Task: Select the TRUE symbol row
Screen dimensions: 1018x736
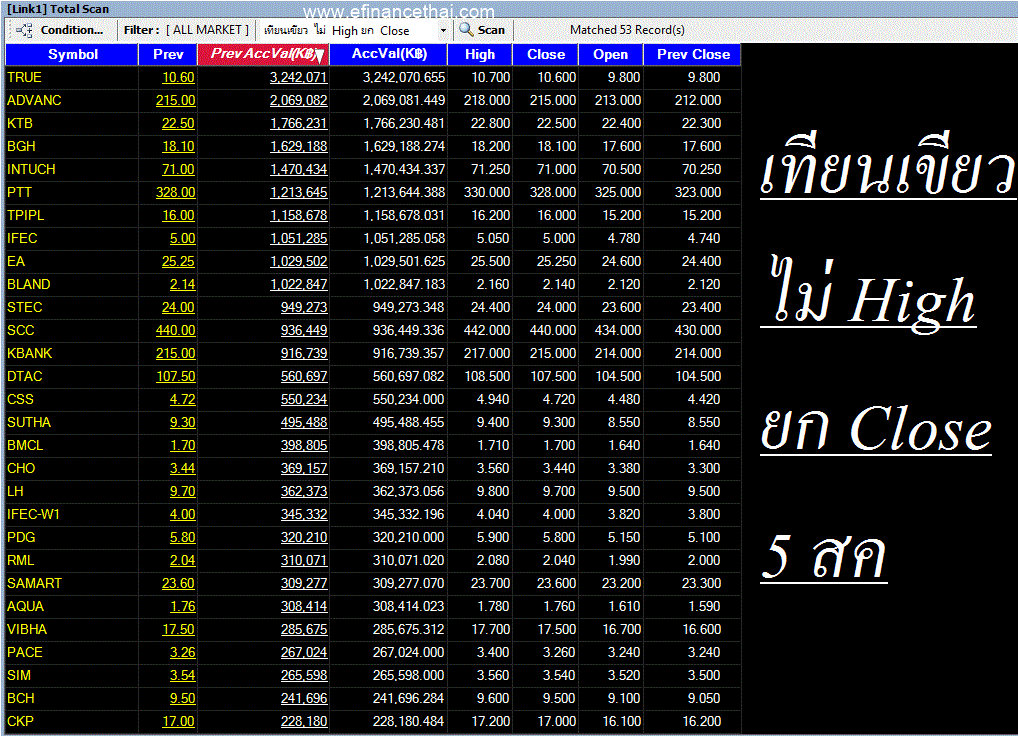Action: pos(373,77)
